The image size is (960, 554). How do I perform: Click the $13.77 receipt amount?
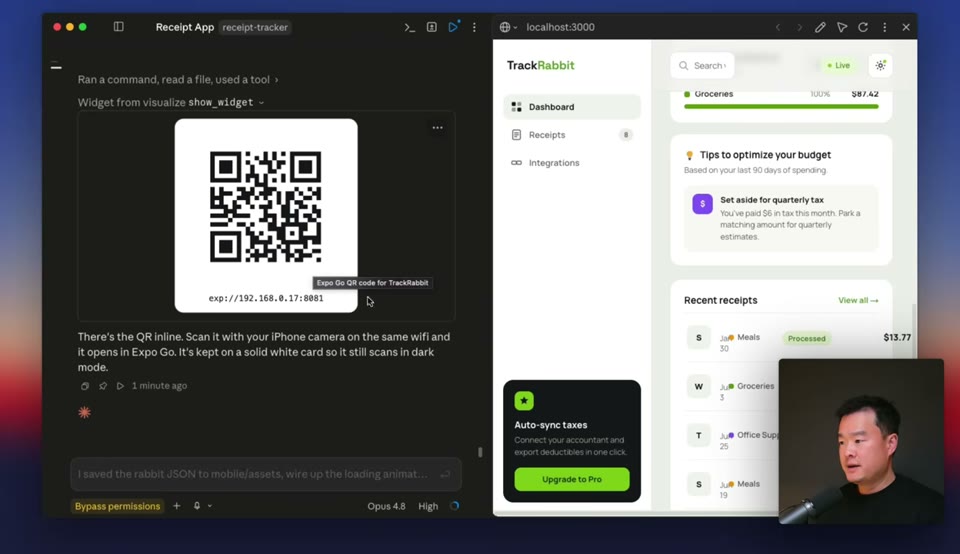pyautogui.click(x=897, y=337)
